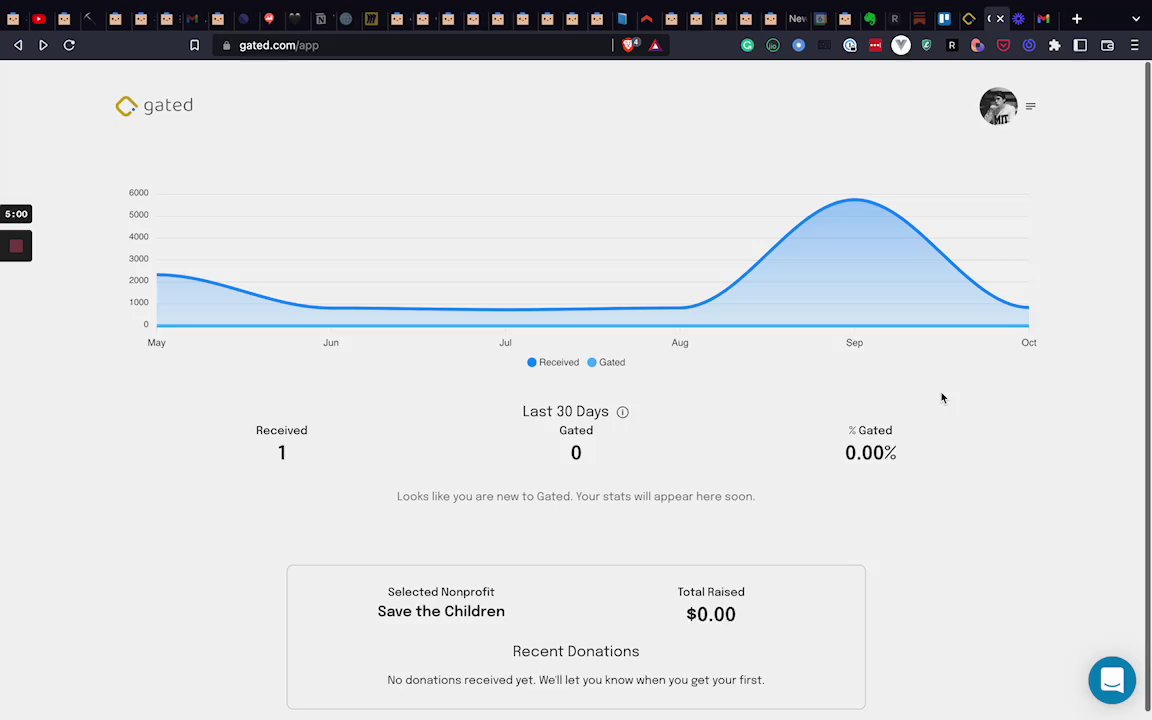Click the Save the Children nonprofit name
The image size is (1152, 720).
441,611
